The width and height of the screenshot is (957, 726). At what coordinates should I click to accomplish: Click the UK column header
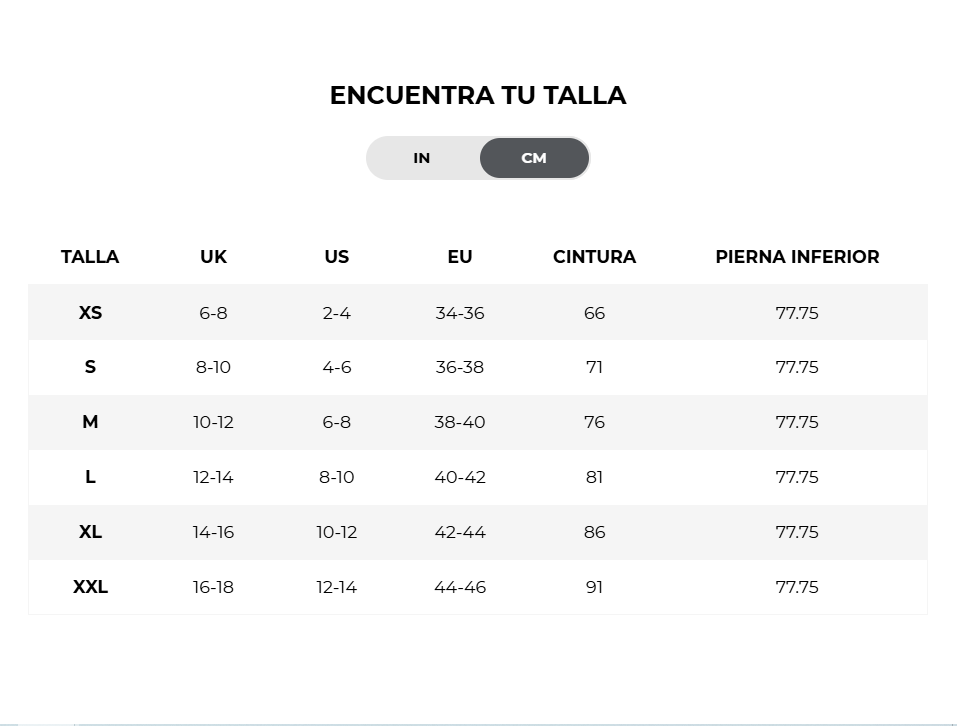[213, 257]
